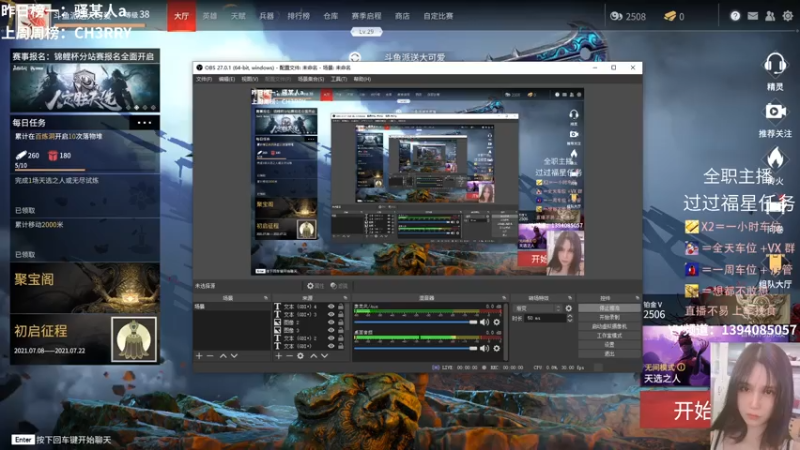Click the 工作室模式 button in OBS

pos(609,335)
